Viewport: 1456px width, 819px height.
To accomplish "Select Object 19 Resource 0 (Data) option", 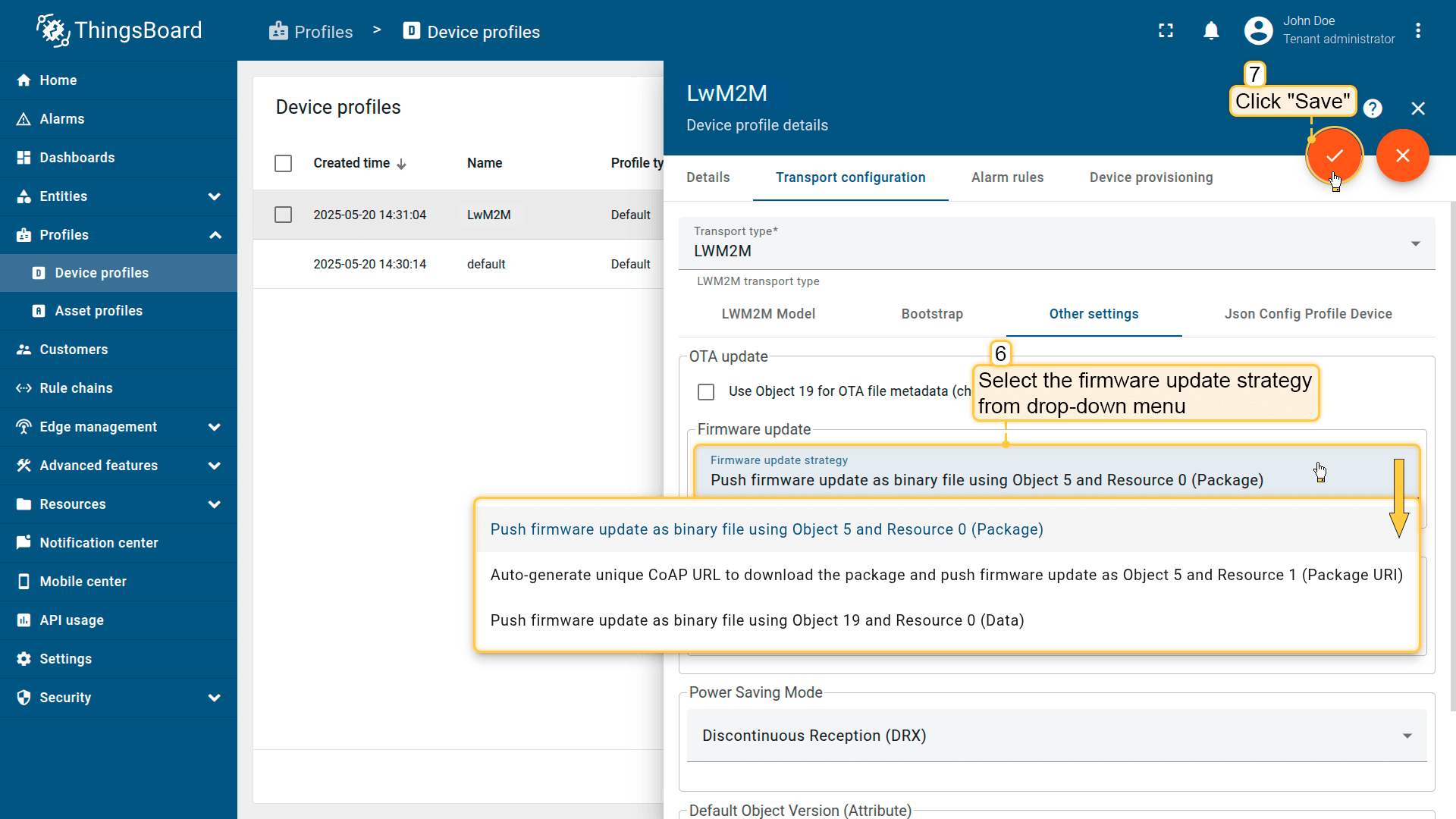I will (x=757, y=620).
